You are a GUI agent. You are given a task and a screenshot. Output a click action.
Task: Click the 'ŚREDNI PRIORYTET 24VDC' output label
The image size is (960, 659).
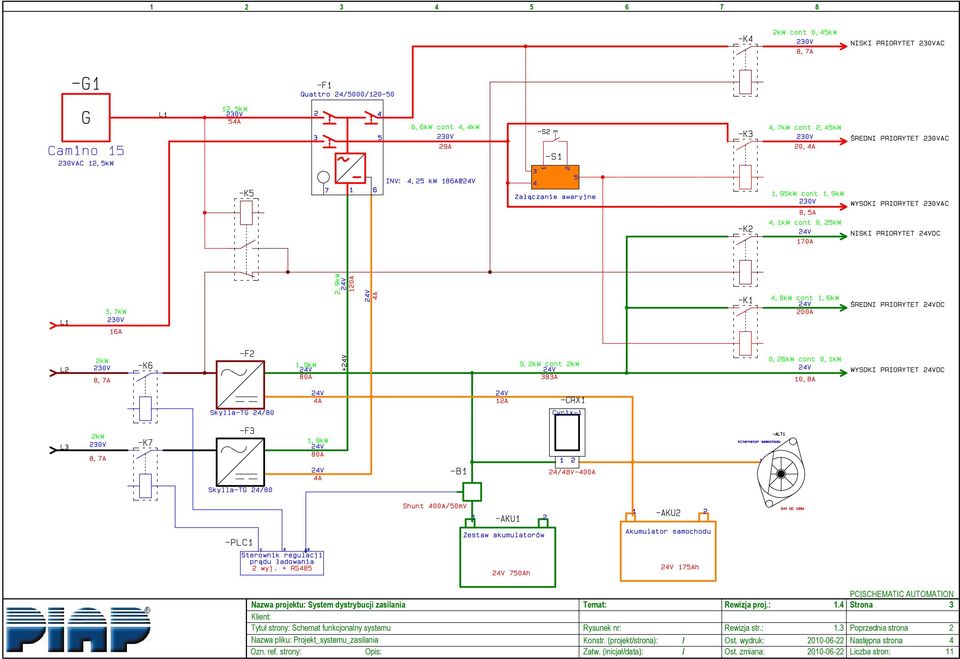pos(897,304)
